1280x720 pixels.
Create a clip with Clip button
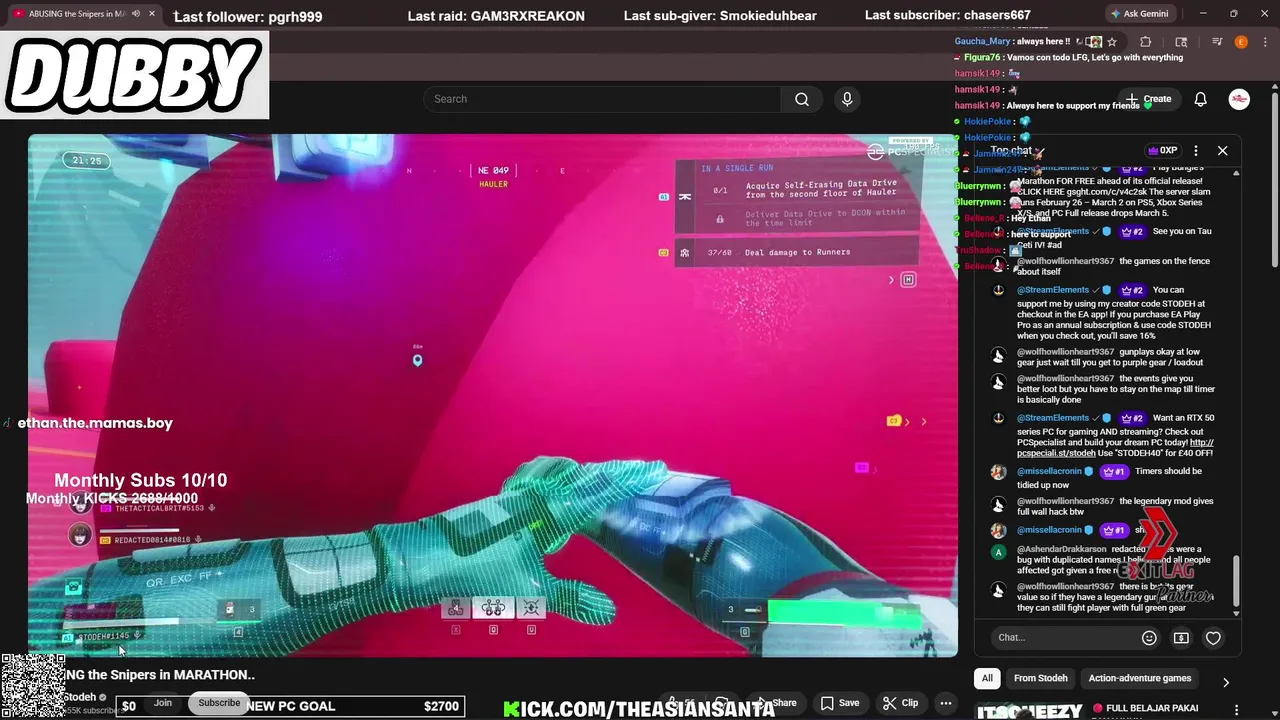tap(900, 703)
